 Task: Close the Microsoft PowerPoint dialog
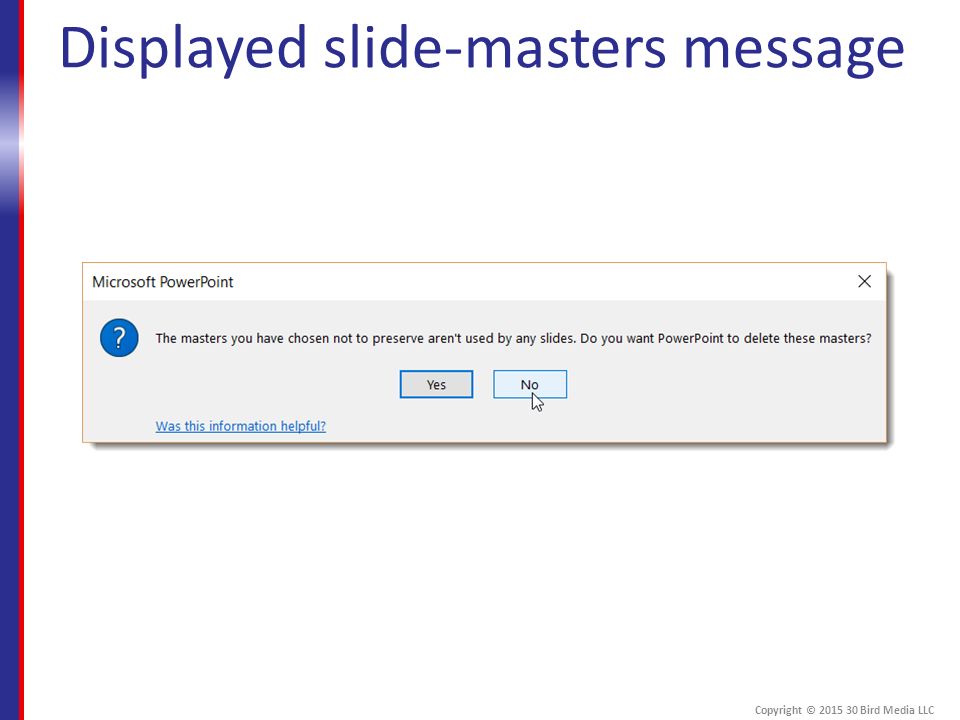[x=864, y=282]
